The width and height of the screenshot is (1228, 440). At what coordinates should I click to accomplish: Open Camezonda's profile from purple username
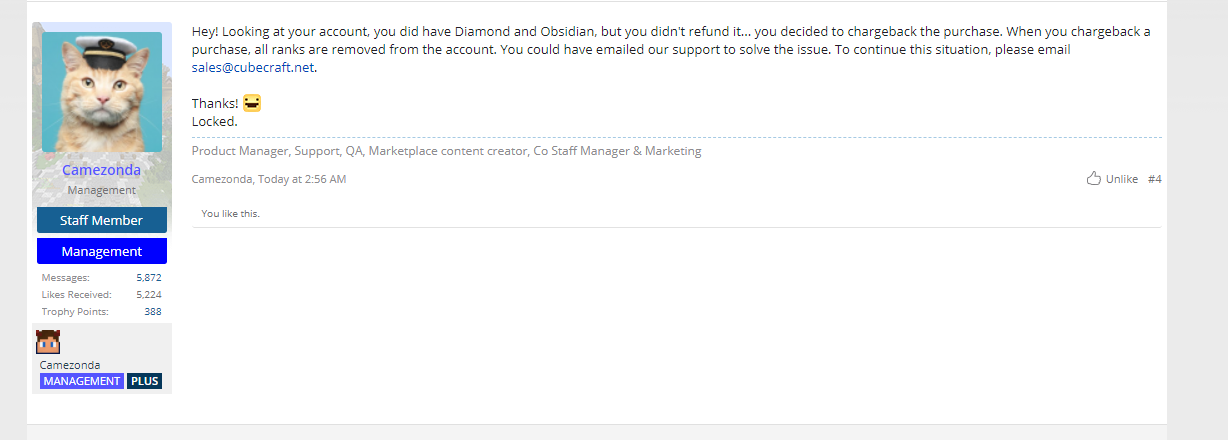[102, 170]
